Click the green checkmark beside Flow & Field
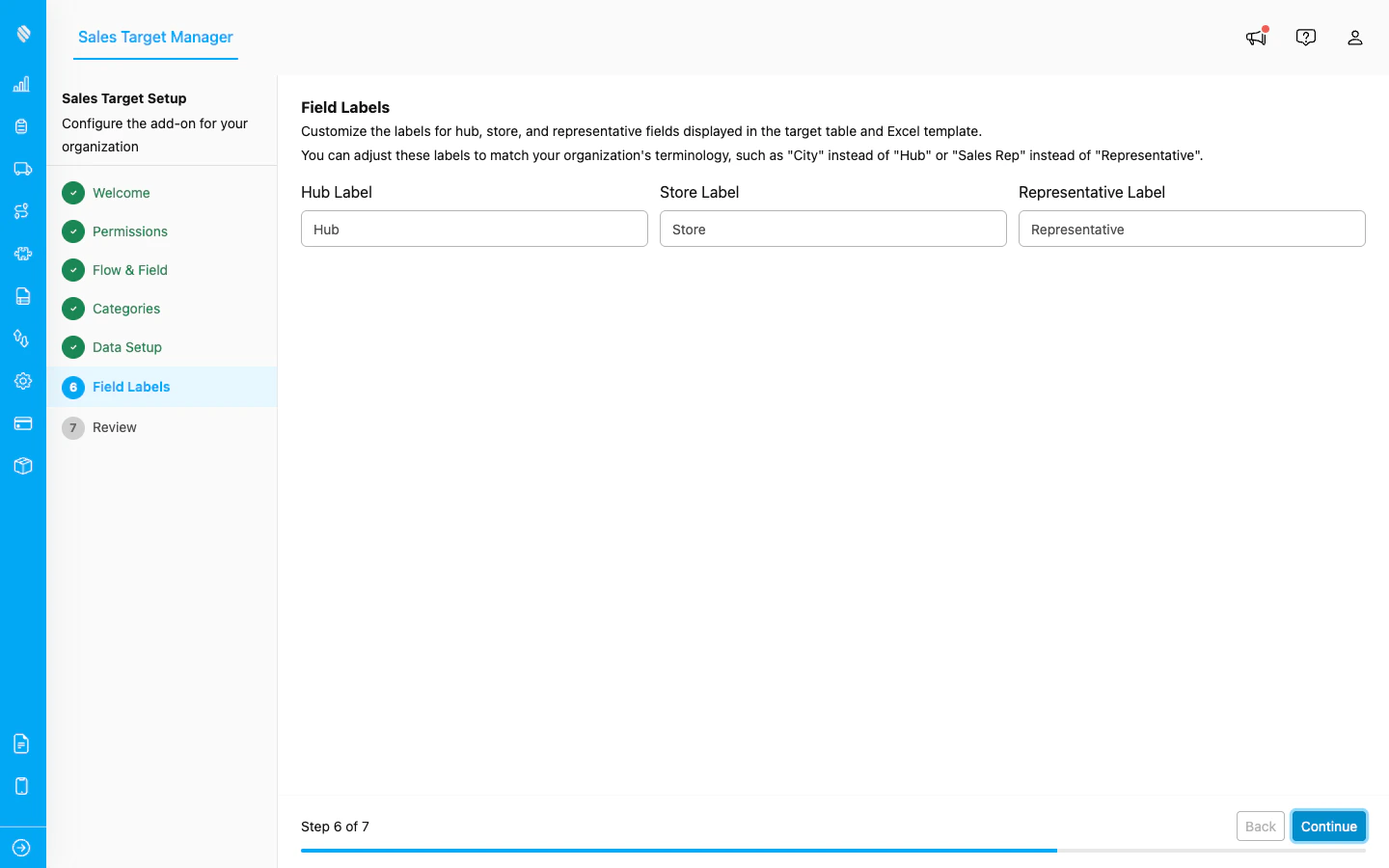1389x868 pixels. pyautogui.click(x=73, y=270)
